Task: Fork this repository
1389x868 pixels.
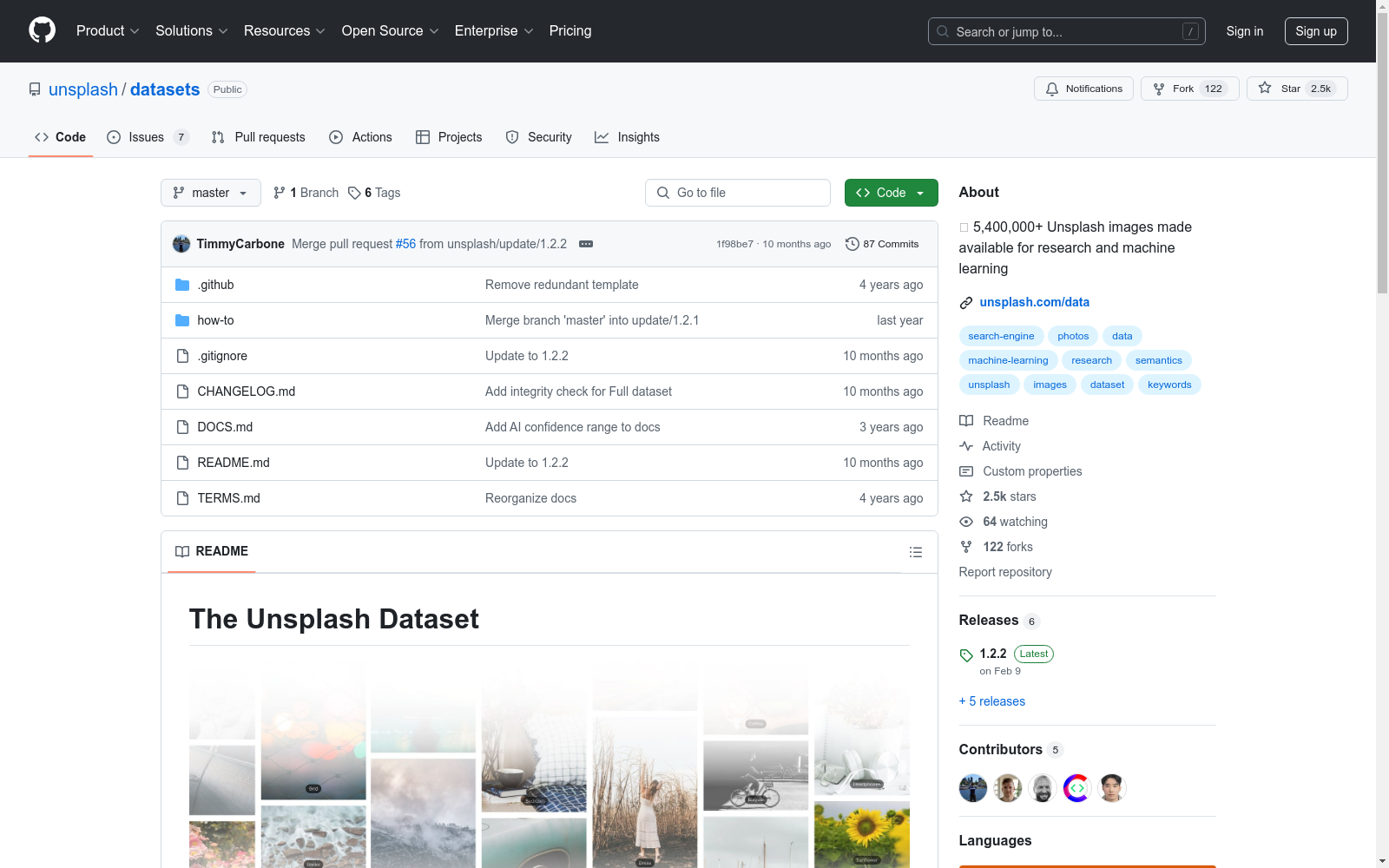Action: tap(1189, 89)
